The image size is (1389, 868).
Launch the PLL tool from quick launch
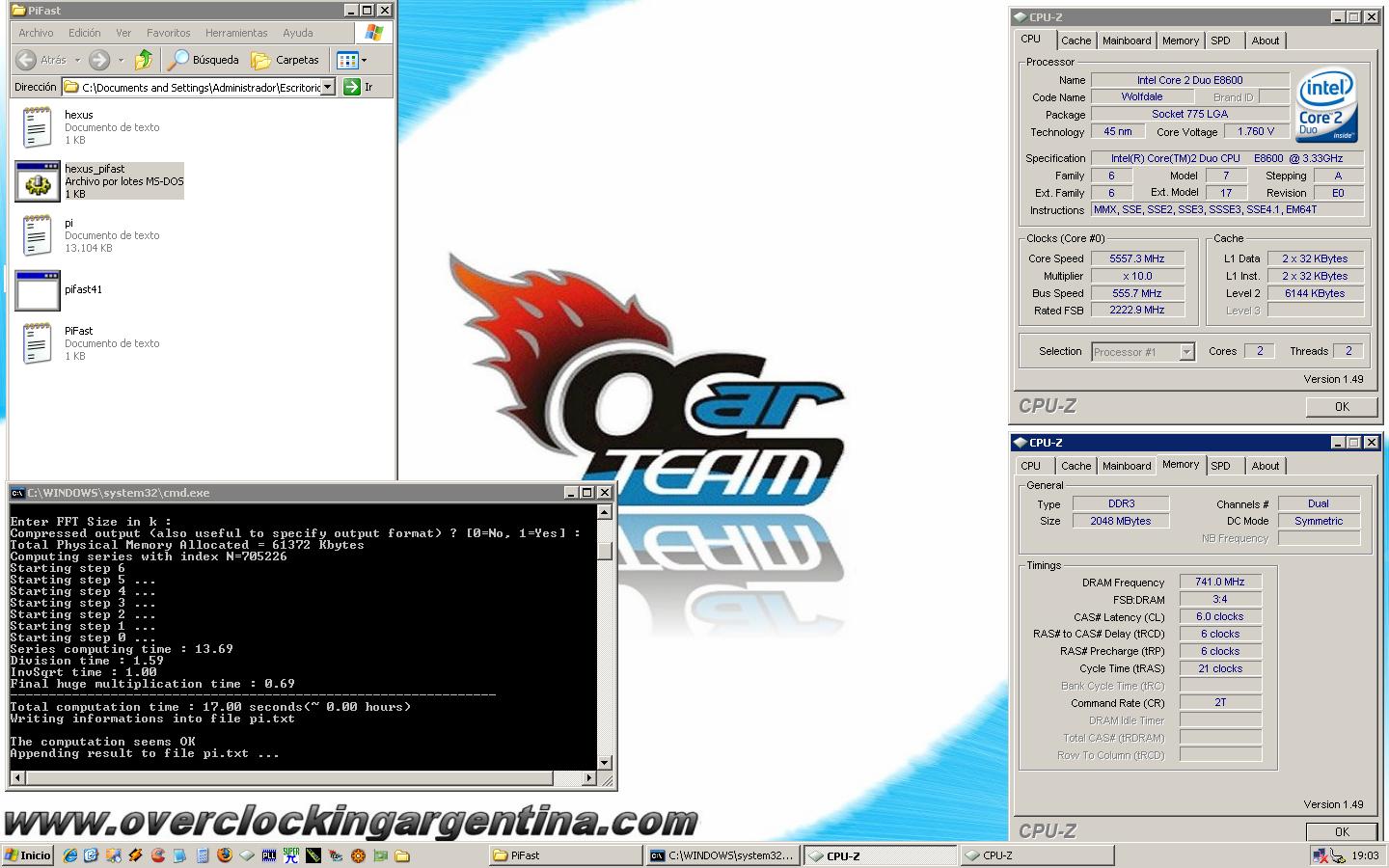[269, 855]
